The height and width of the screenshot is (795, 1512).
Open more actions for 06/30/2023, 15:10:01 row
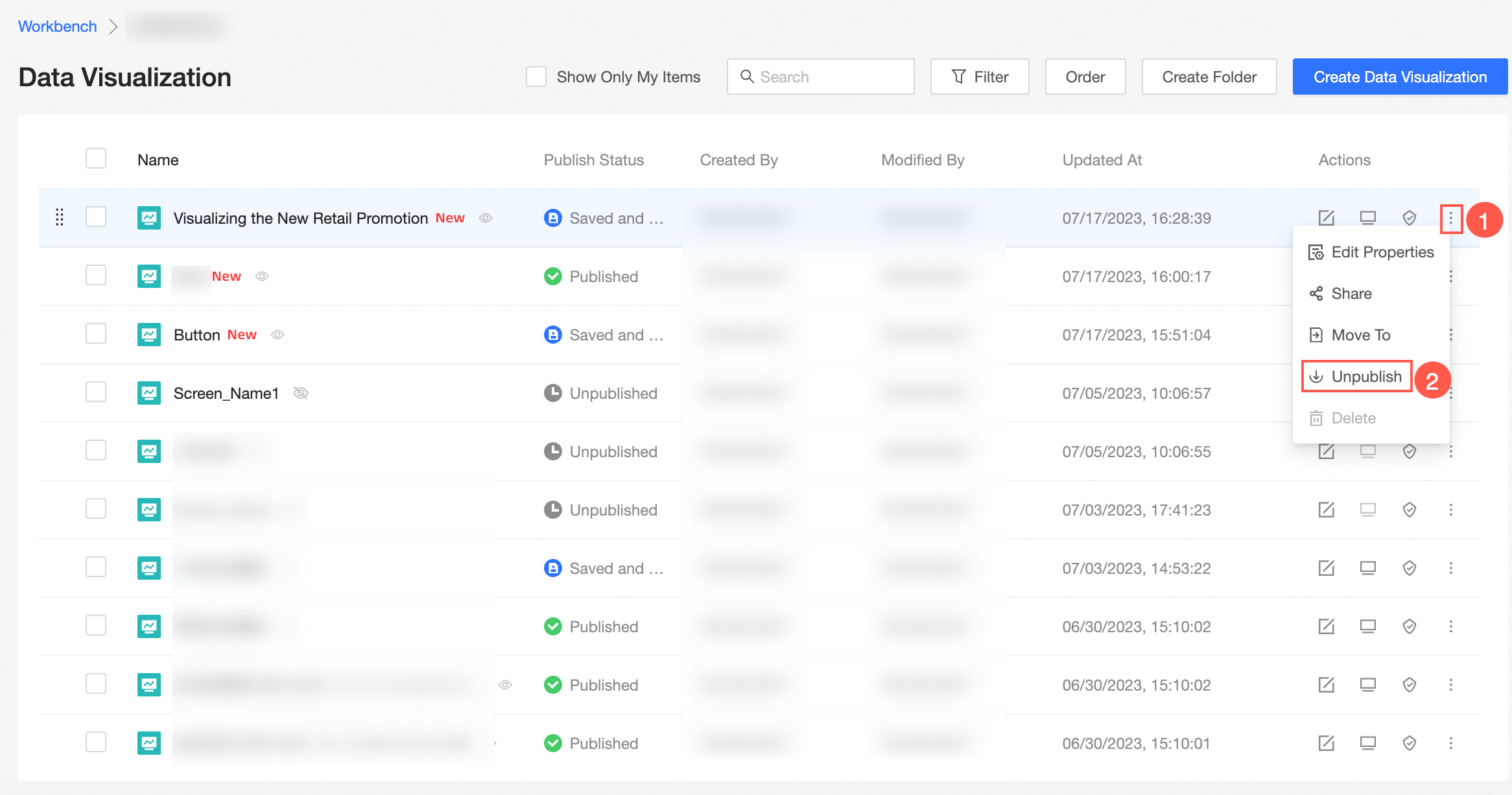point(1451,743)
